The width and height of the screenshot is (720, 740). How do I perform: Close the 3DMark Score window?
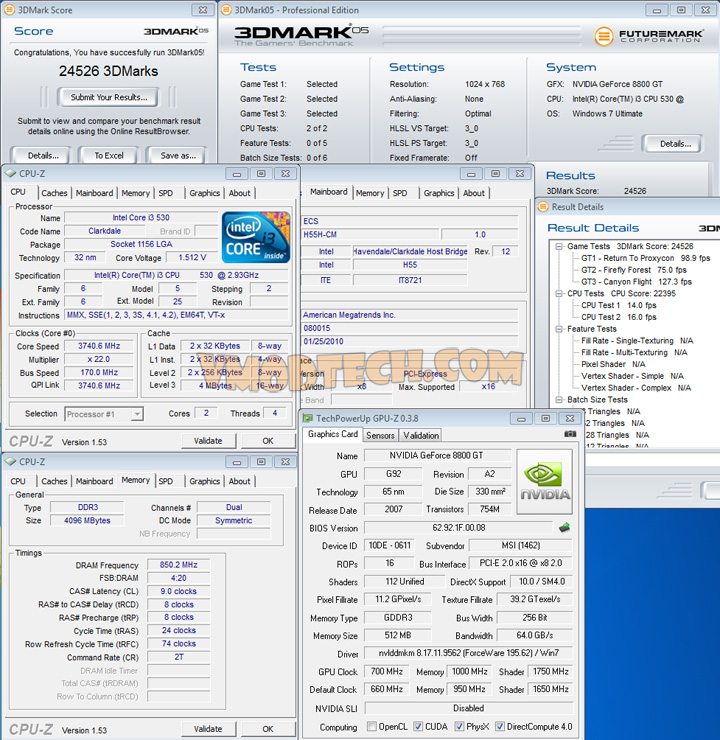point(203,10)
